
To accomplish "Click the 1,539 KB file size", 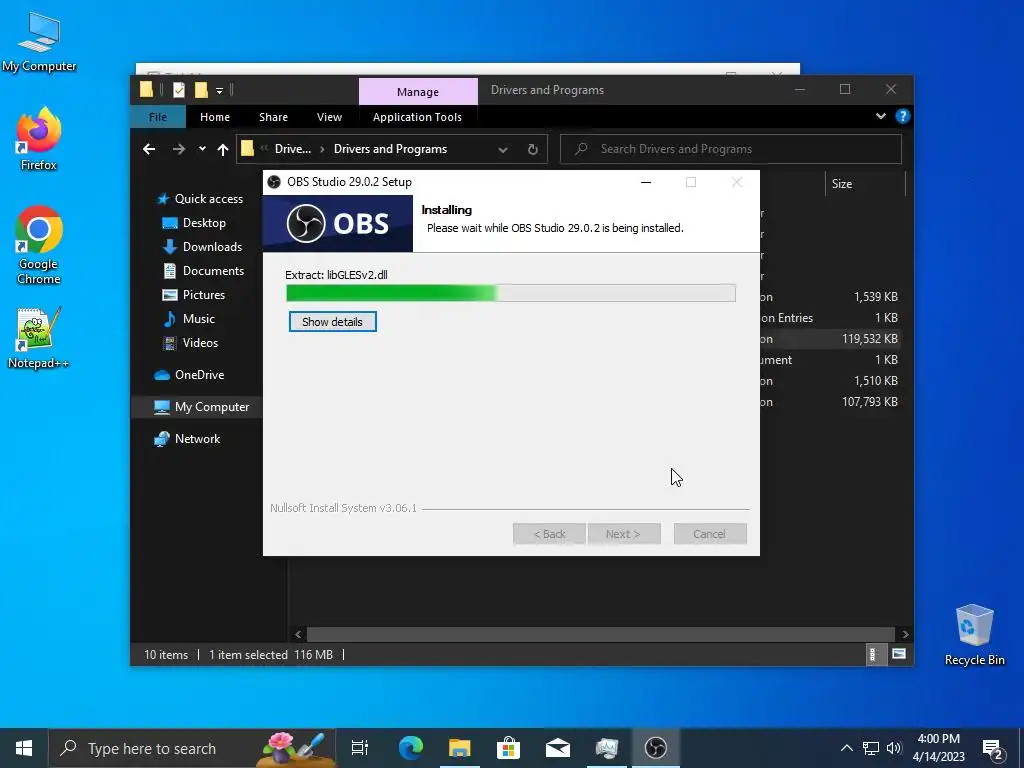I will point(876,296).
